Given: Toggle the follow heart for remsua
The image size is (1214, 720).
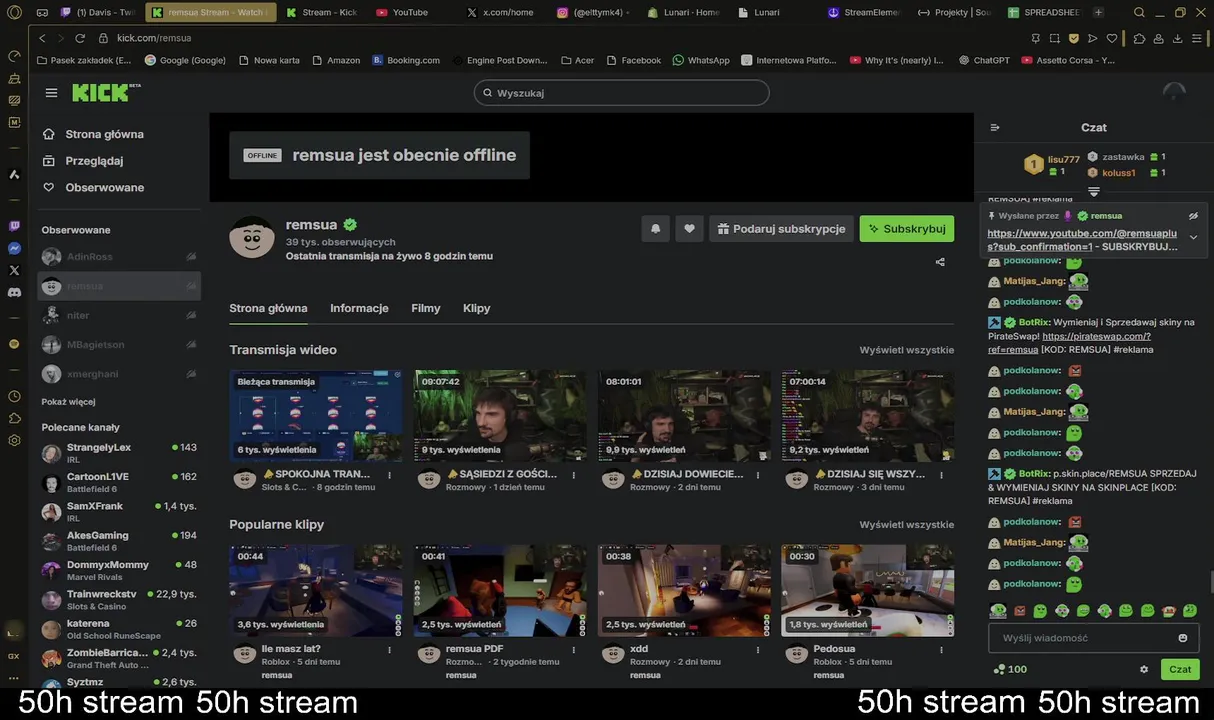Looking at the screenshot, I should pyautogui.click(x=689, y=229).
